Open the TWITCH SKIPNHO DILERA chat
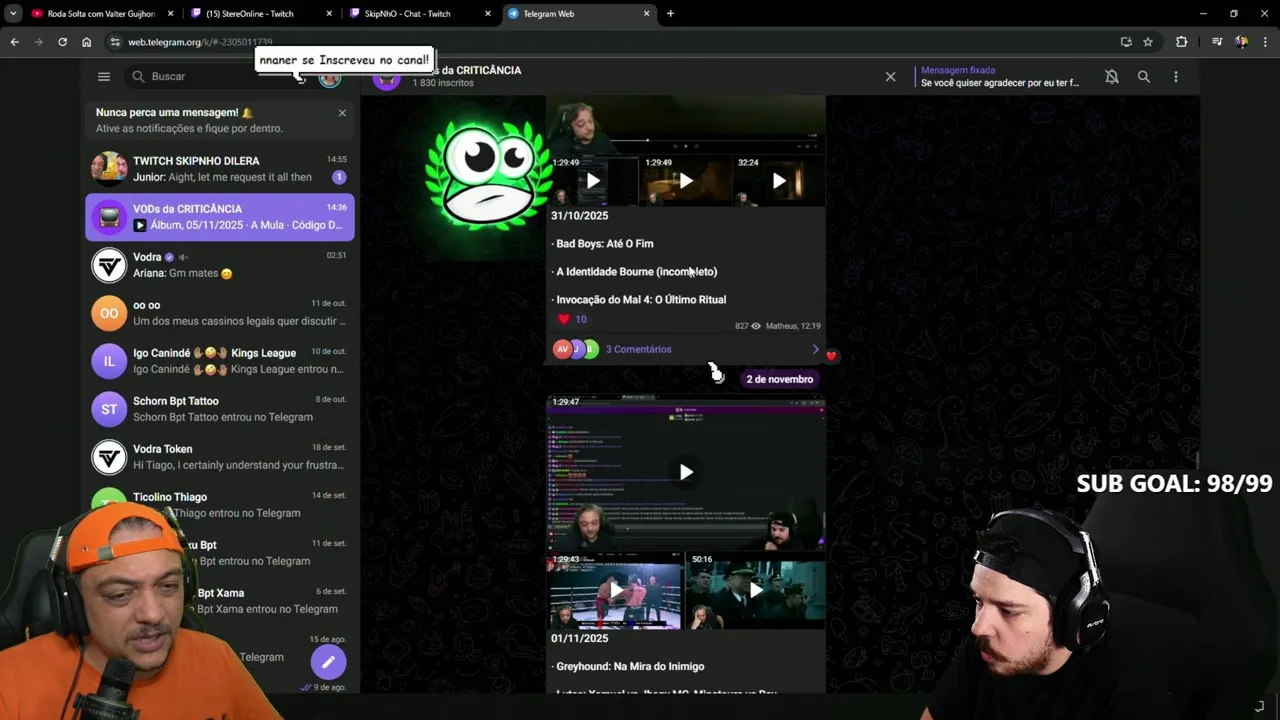The width and height of the screenshot is (1280, 720). point(220,169)
